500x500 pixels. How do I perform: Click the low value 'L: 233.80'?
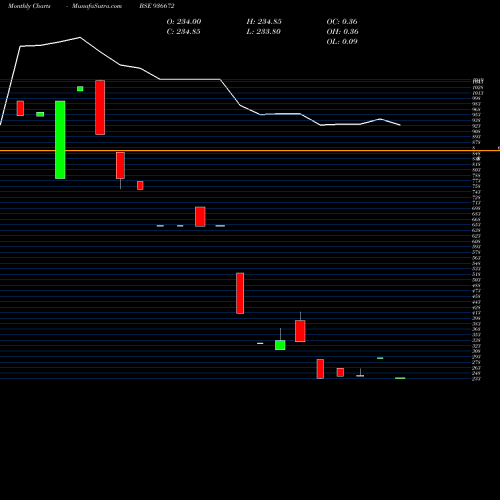point(263,32)
